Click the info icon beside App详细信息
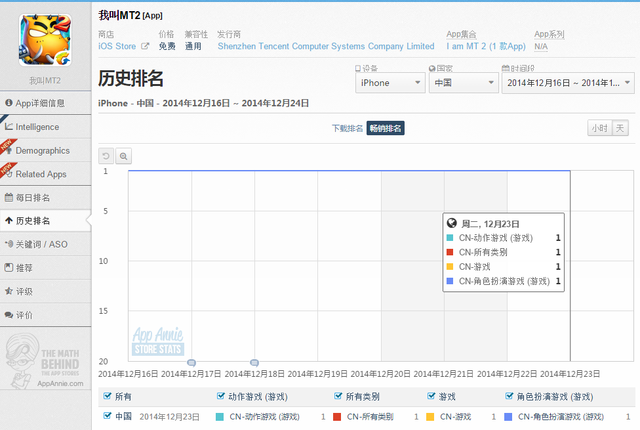The width and height of the screenshot is (640, 430). 9,103
